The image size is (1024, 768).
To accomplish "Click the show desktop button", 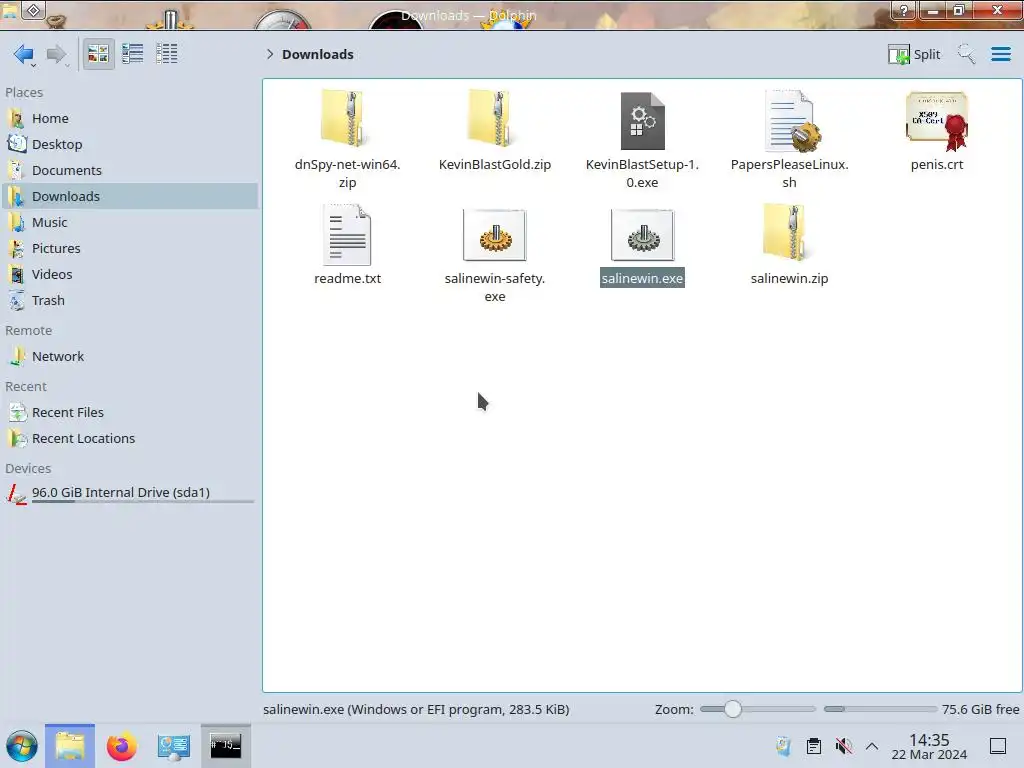I will 998,746.
